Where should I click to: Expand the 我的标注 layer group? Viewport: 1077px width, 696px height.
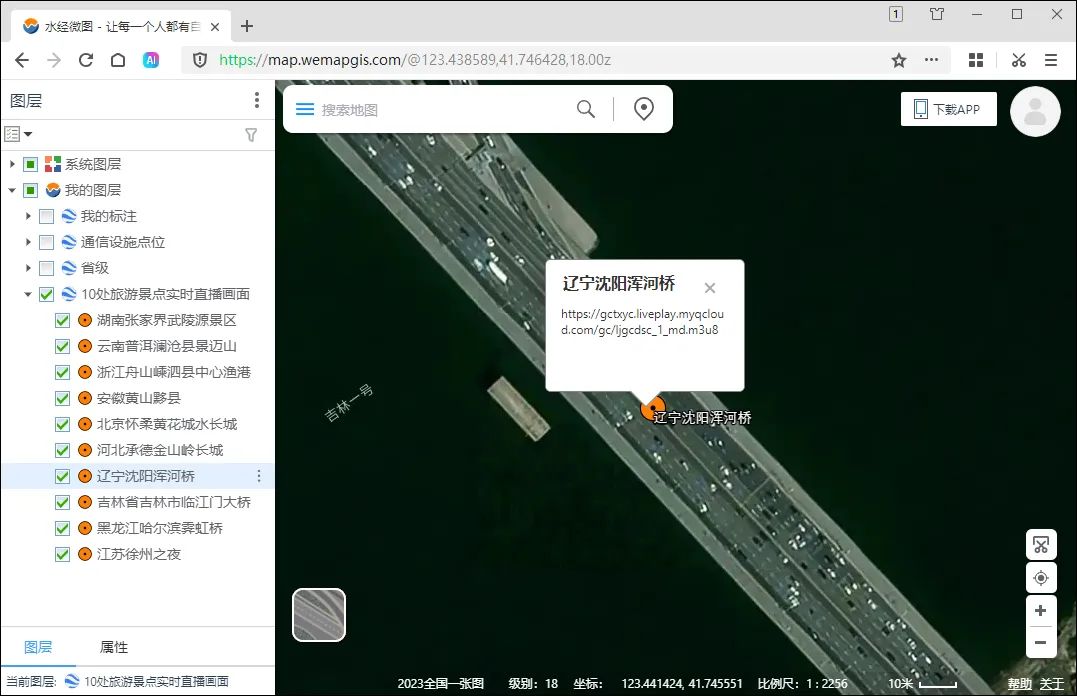(28, 216)
